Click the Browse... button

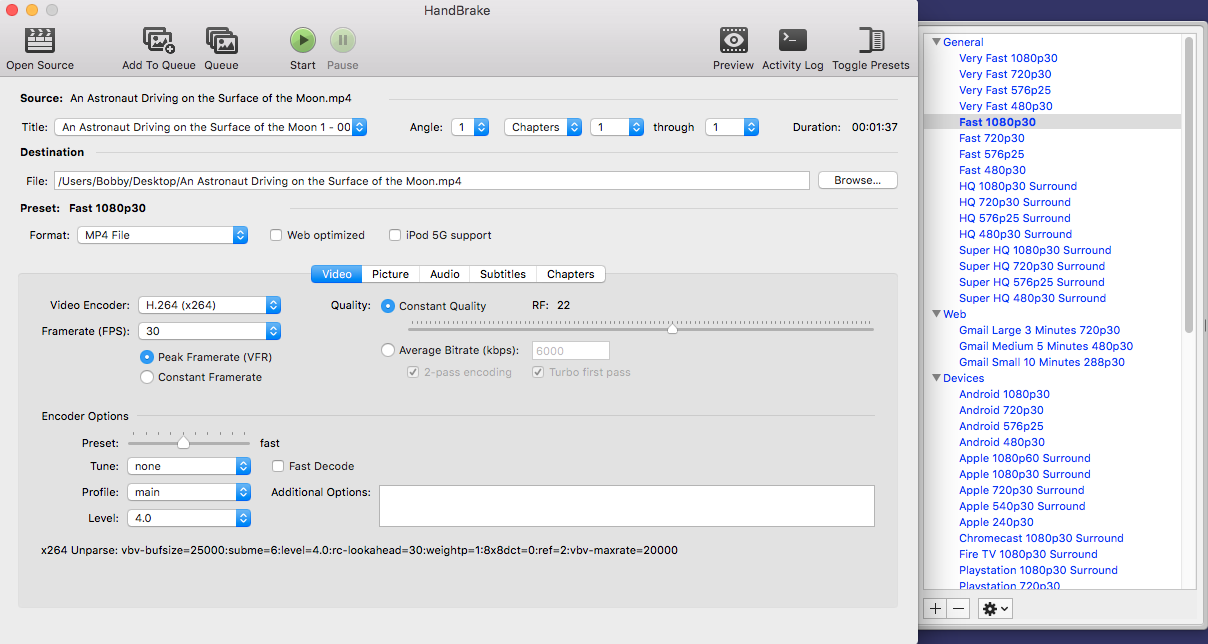[857, 181]
